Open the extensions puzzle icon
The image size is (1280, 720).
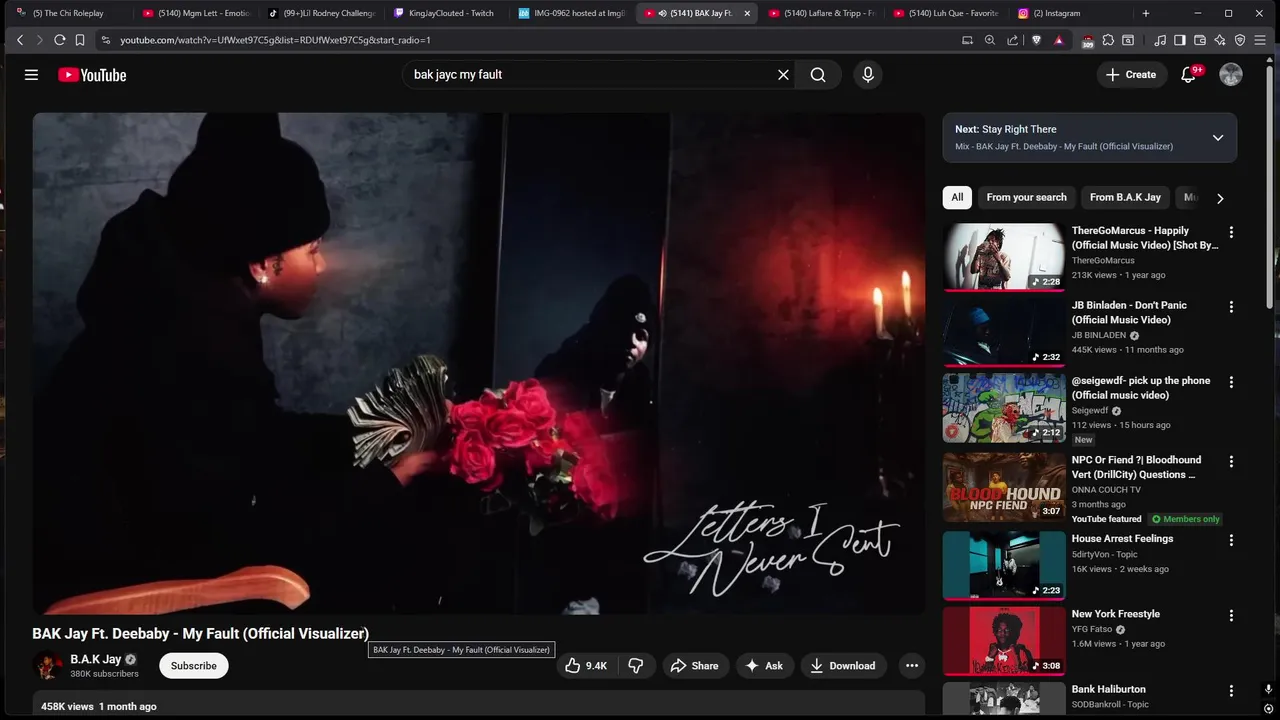click(1108, 40)
